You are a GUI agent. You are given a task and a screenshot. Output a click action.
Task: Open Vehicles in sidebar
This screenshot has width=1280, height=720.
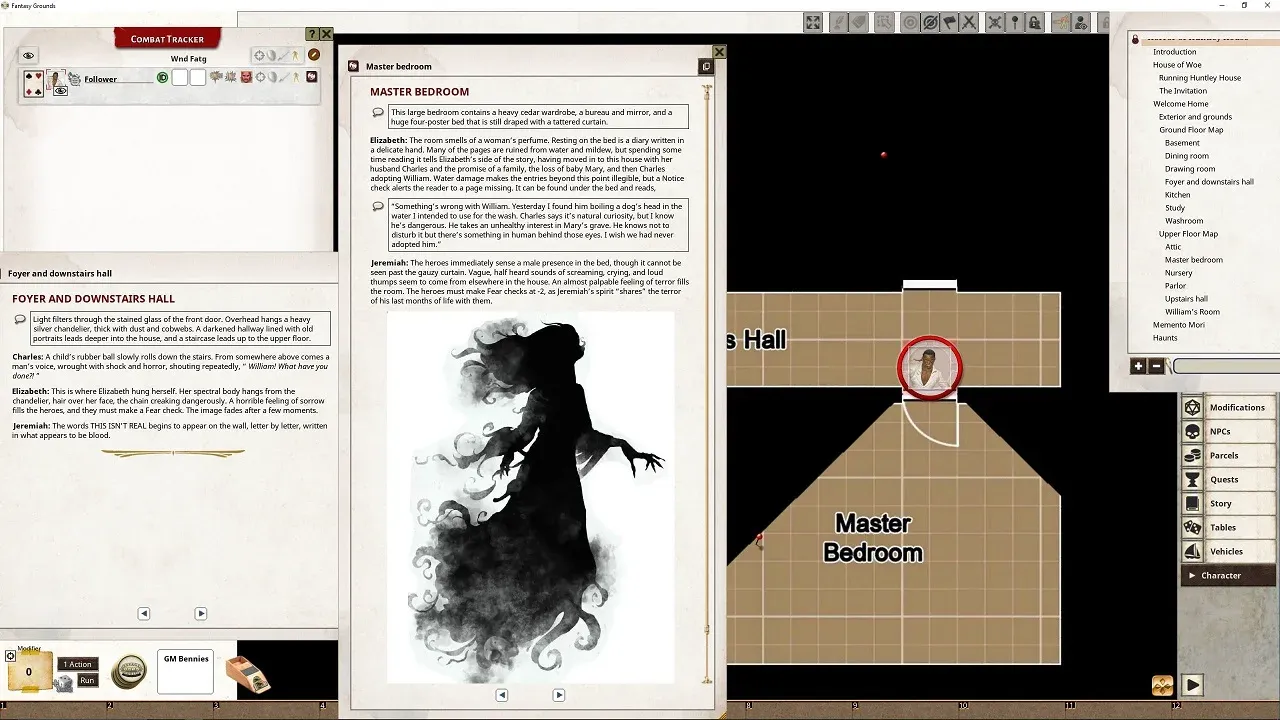[1228, 551]
